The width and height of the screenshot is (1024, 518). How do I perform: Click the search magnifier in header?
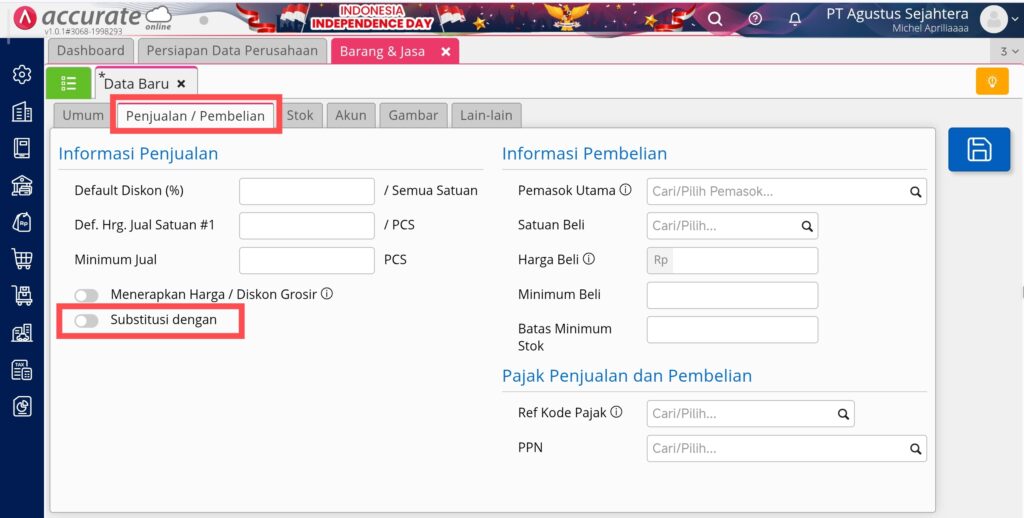pyautogui.click(x=715, y=19)
